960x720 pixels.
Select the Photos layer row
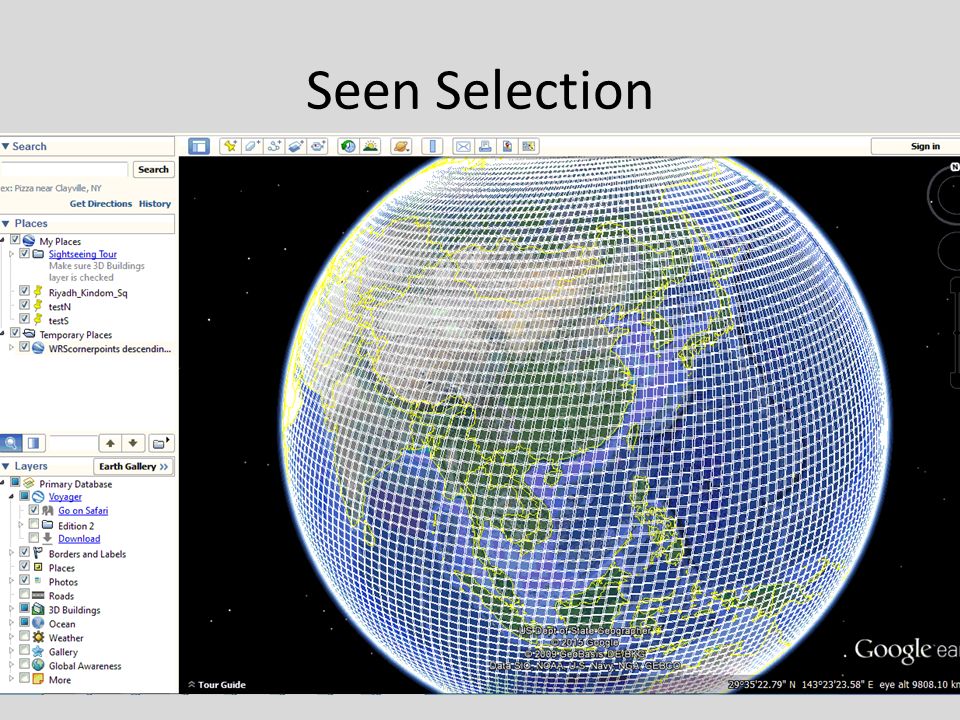click(x=63, y=582)
